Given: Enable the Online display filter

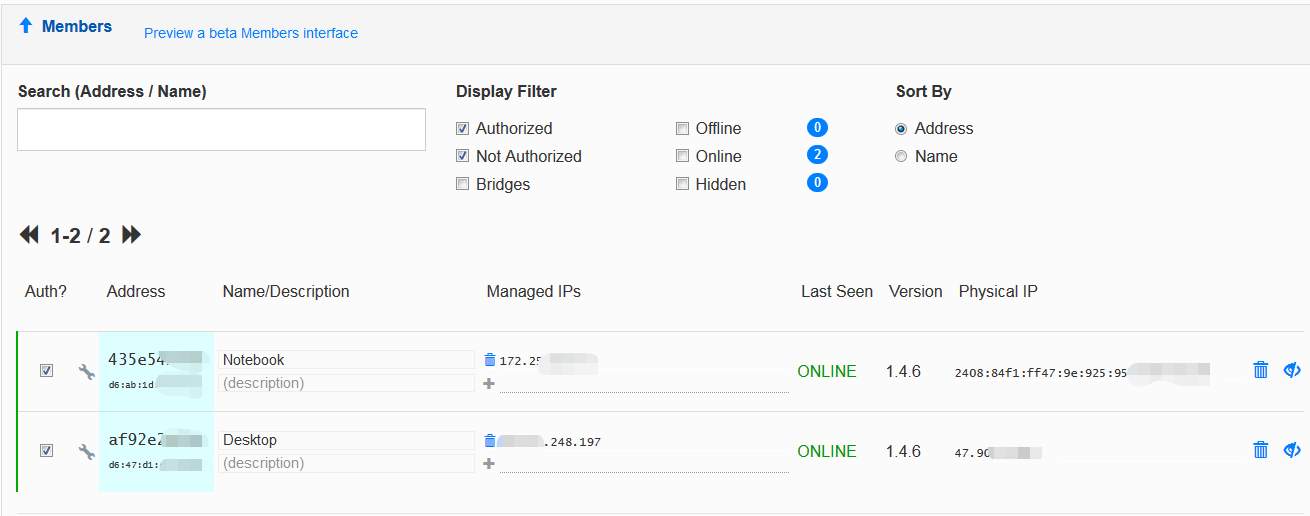Looking at the screenshot, I should pos(682,157).
